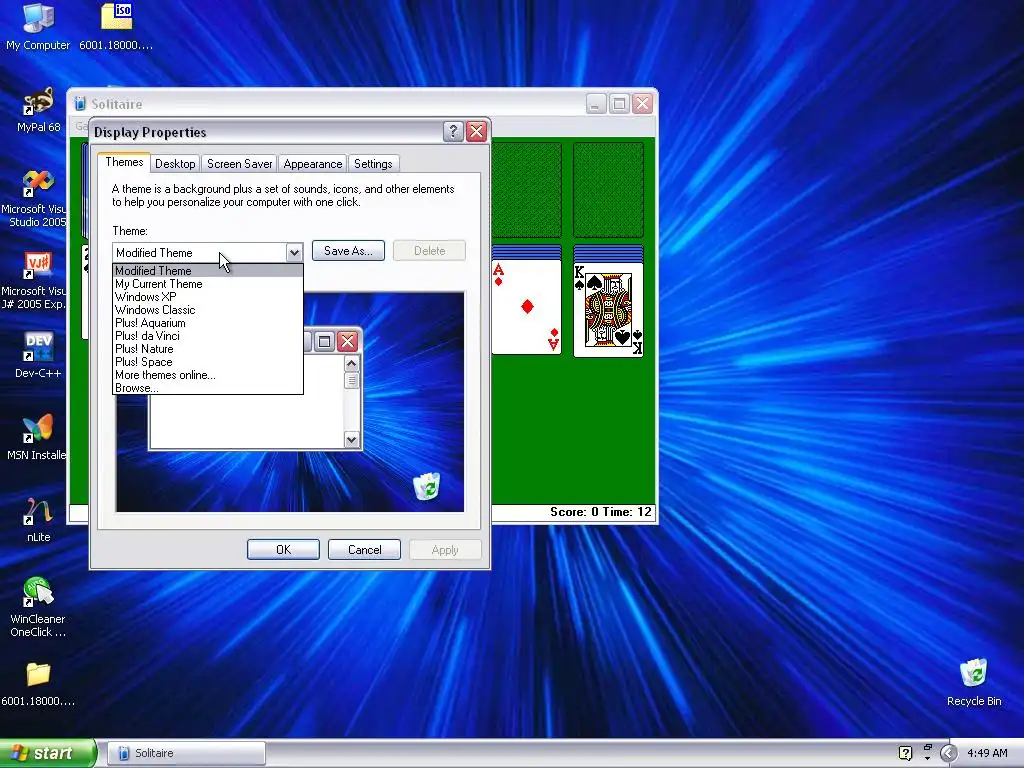Image resolution: width=1024 pixels, height=768 pixels.
Task: Open the Theme dropdown arrow
Action: pyautogui.click(x=294, y=253)
